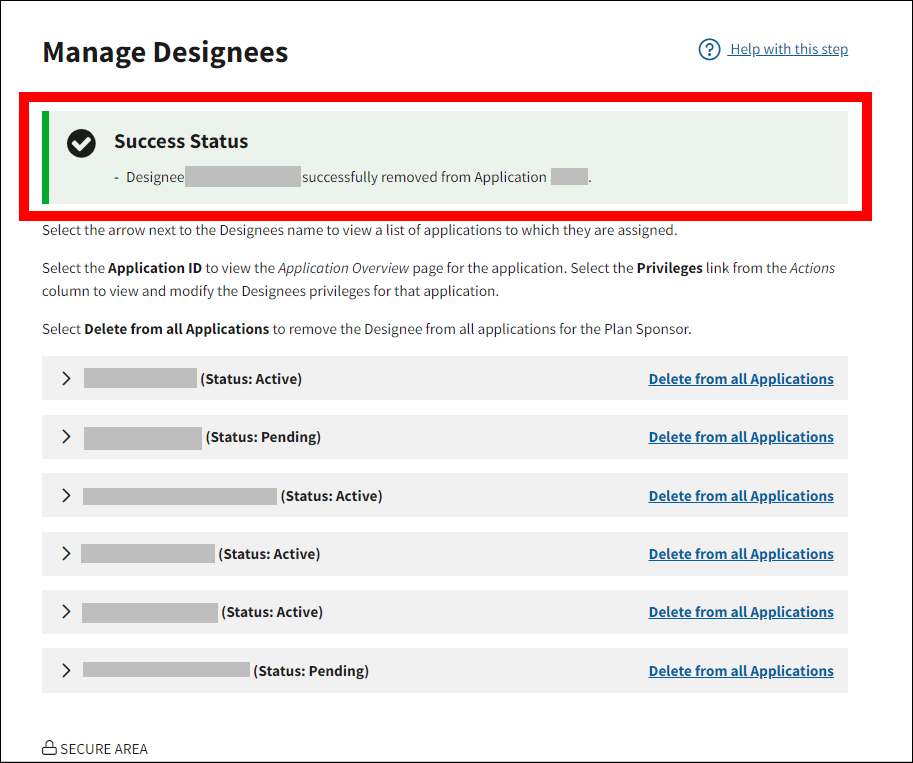Screen dimensions: 913x763
Task: Delete the fourth designee from all applications
Action: [740, 554]
